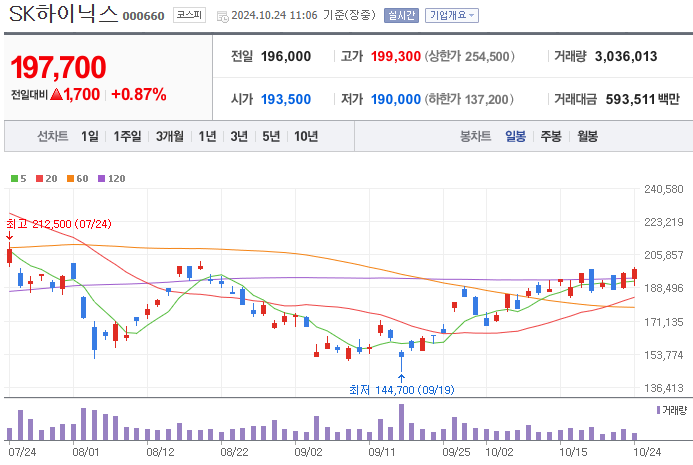Click the 10/24 x-axis date label
Viewport: 693px width, 465px height.
[x=647, y=452]
